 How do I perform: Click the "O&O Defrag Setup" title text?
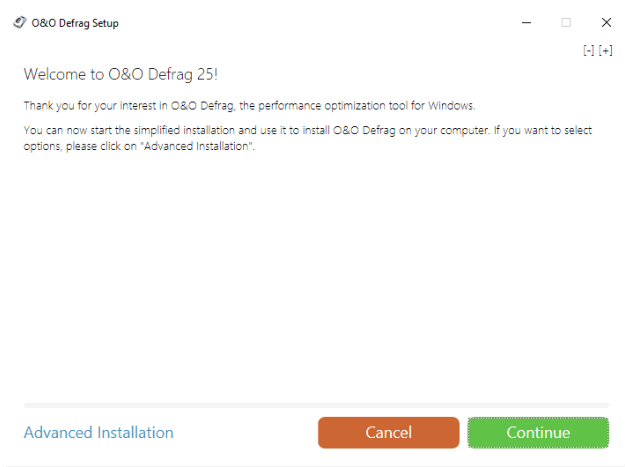pyautogui.click(x=75, y=23)
